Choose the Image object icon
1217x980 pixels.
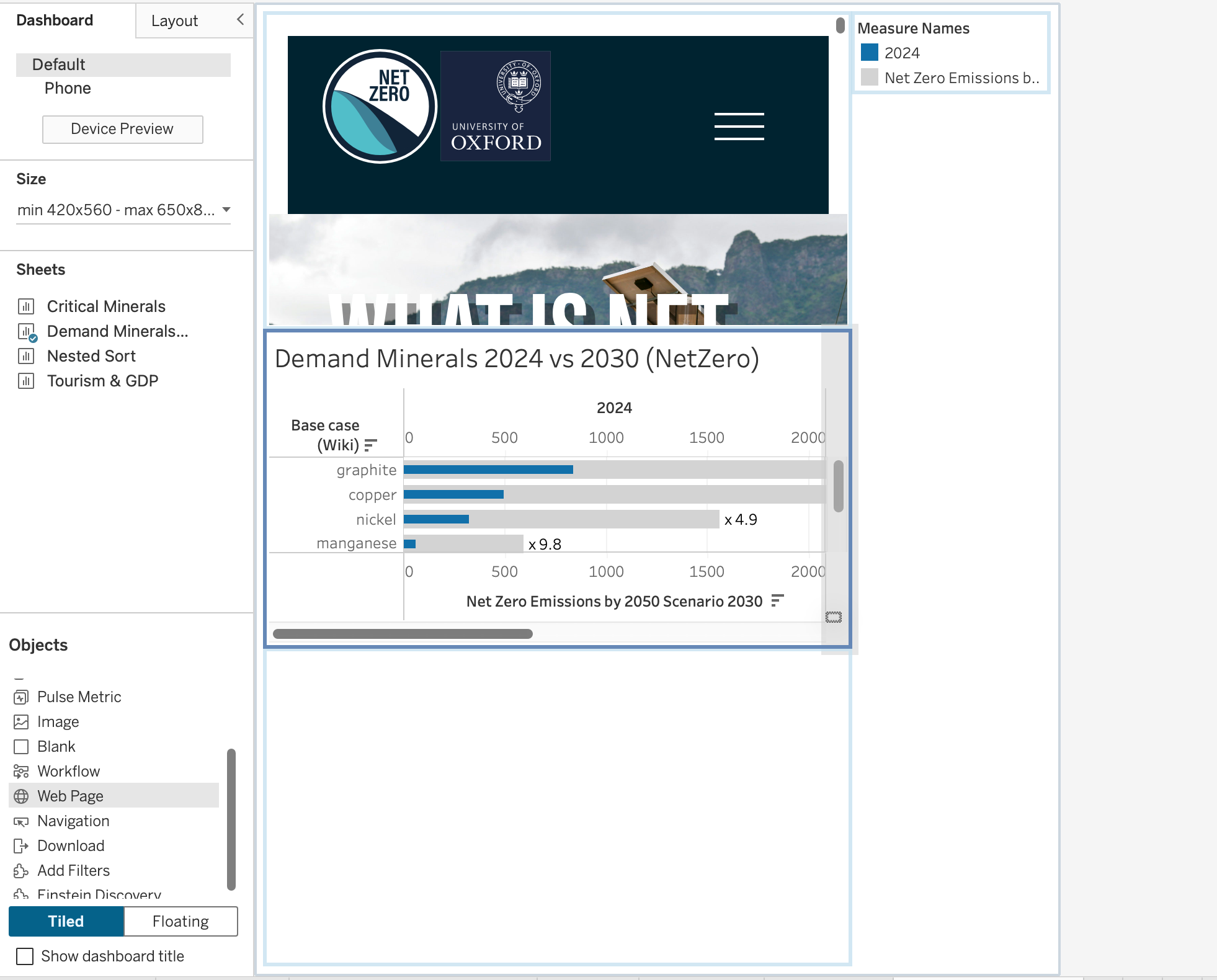point(21,722)
